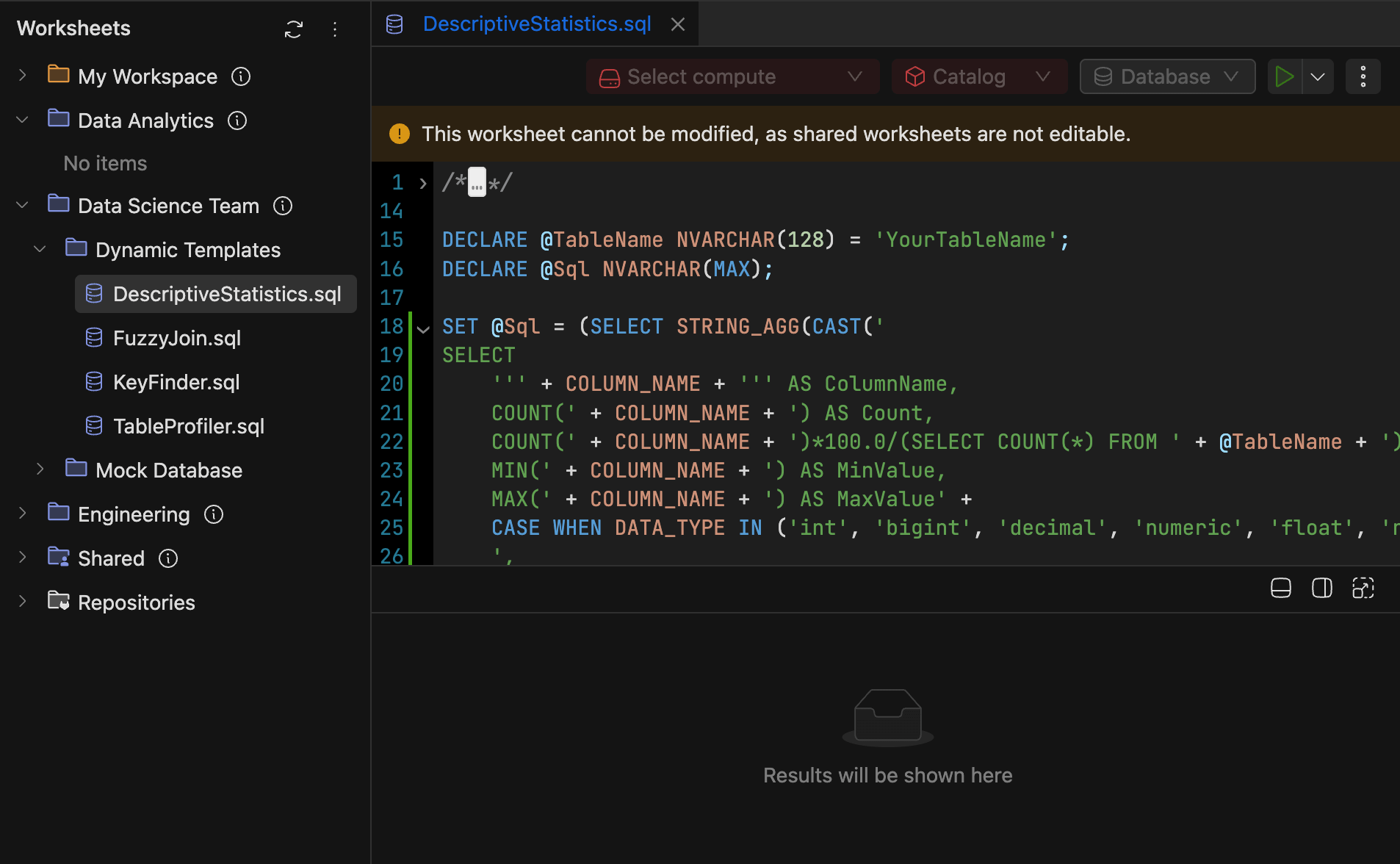Click 'No items' placeholder text
The width and height of the screenshot is (1400, 864).
pyautogui.click(x=105, y=163)
